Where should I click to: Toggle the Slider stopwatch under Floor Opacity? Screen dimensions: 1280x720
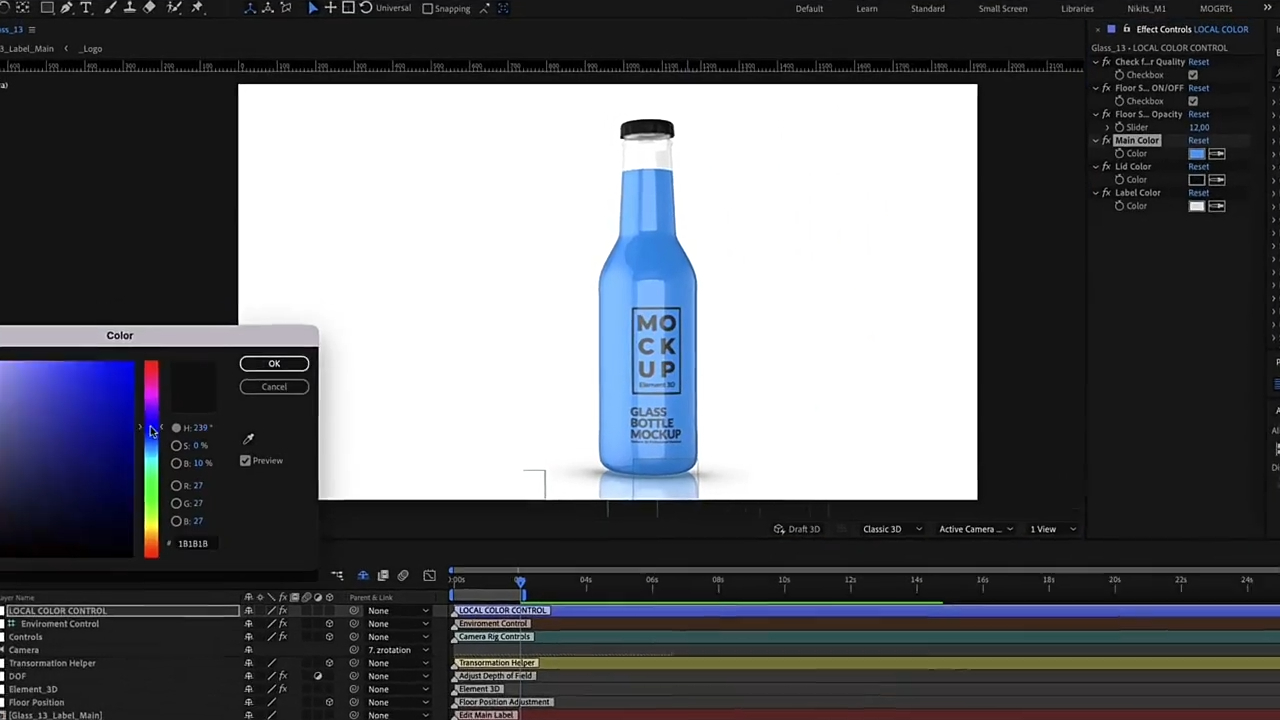tap(1119, 128)
